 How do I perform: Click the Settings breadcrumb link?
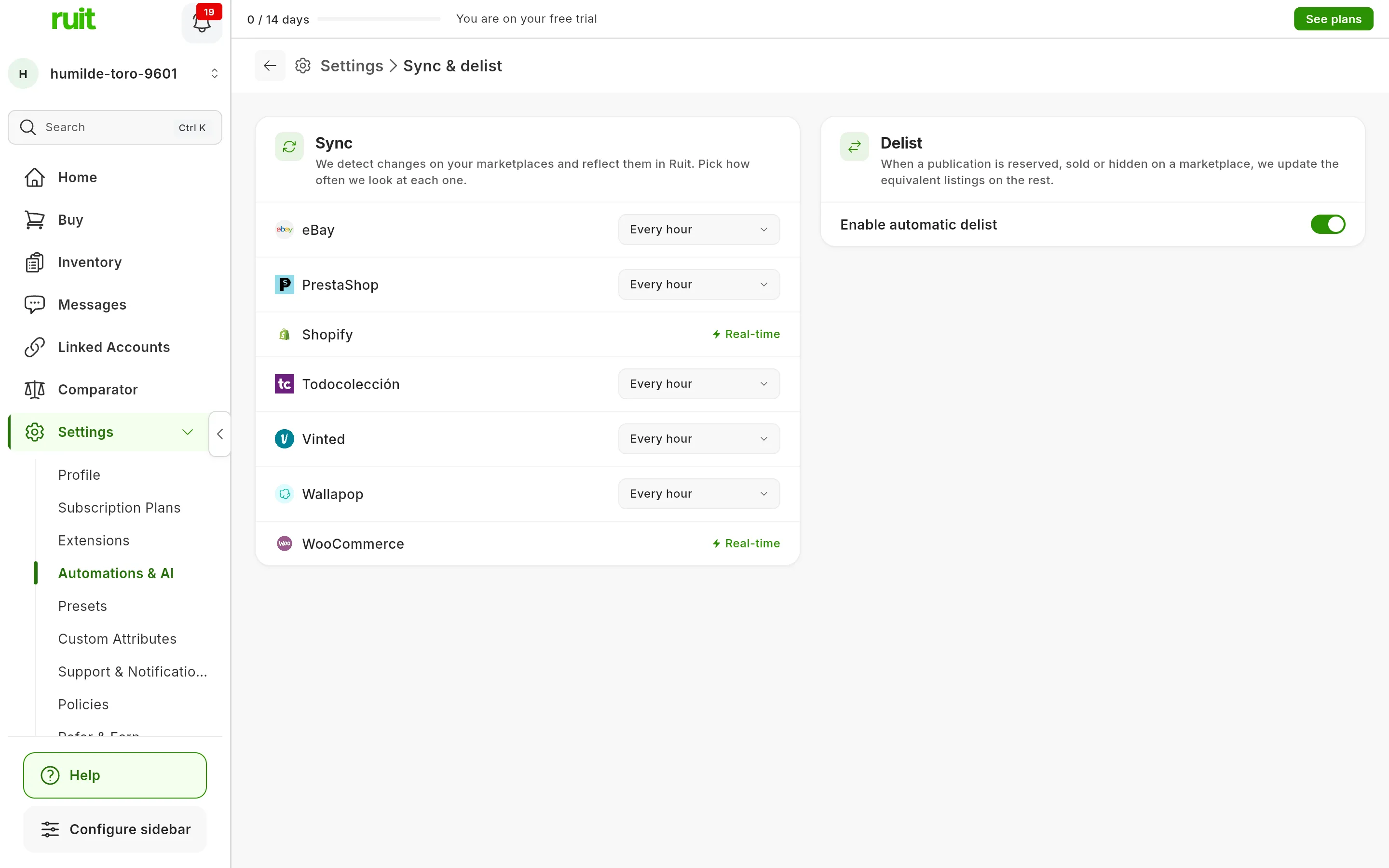point(351,66)
